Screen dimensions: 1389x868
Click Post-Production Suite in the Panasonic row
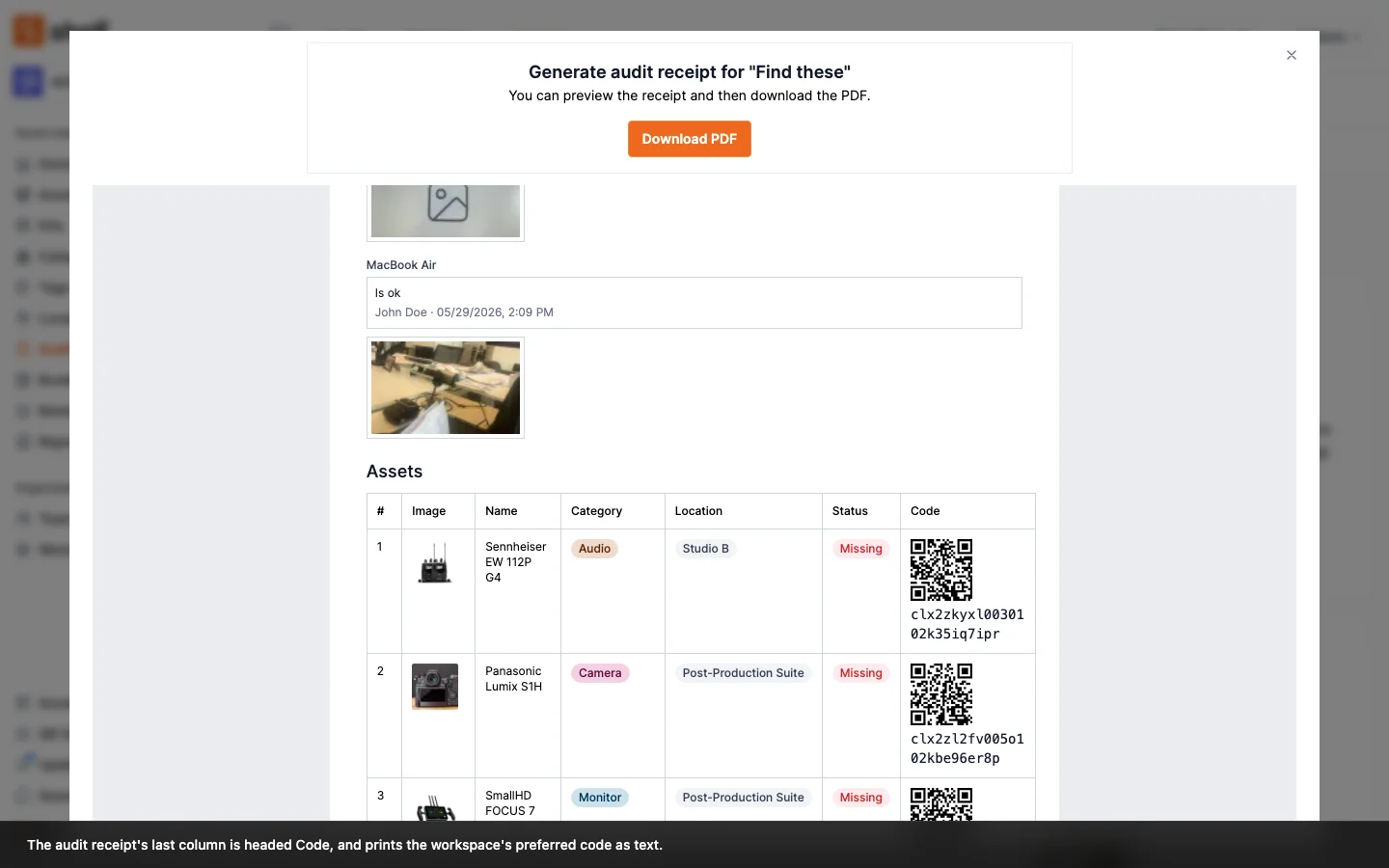click(743, 673)
